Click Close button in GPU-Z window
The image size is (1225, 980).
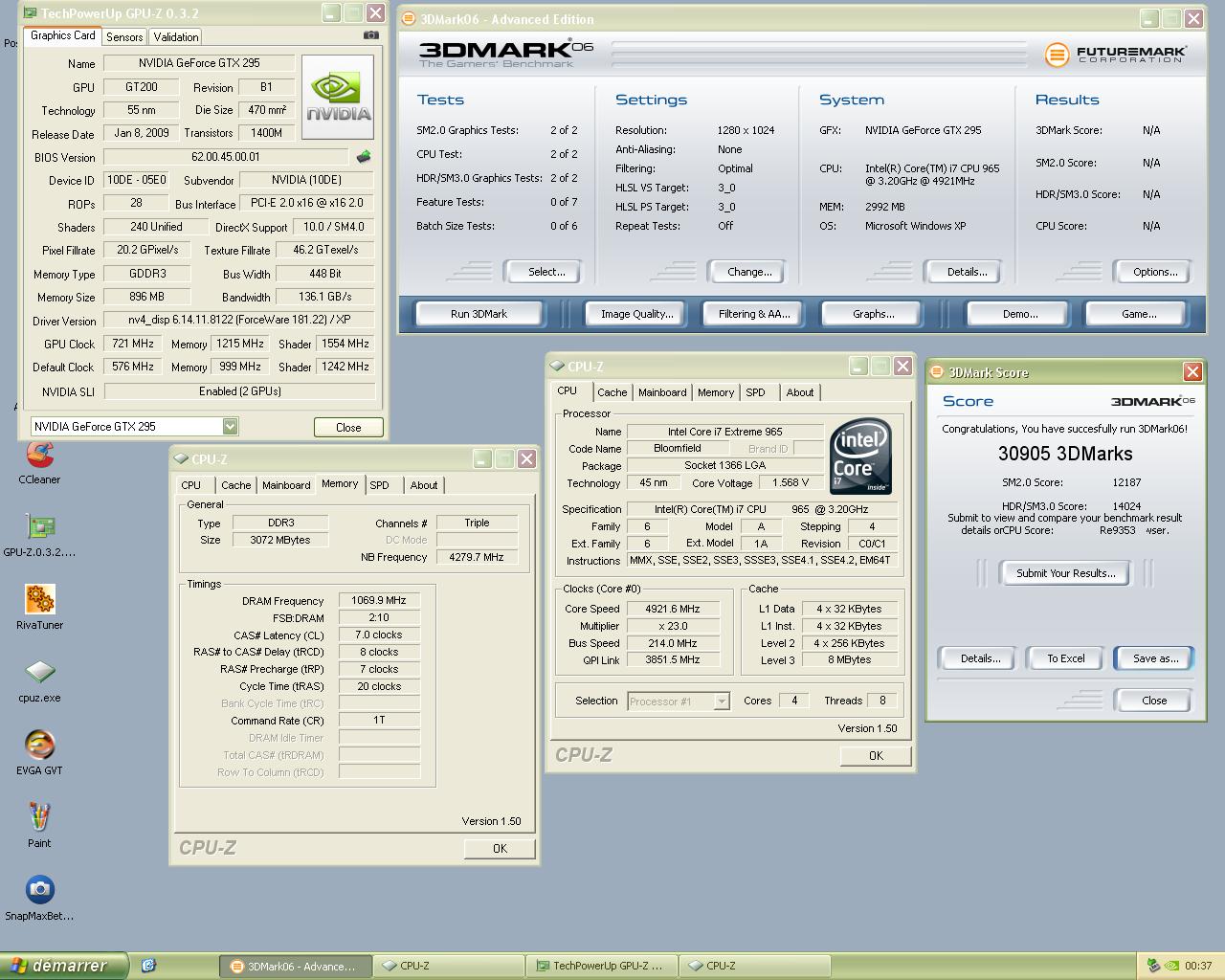348,428
